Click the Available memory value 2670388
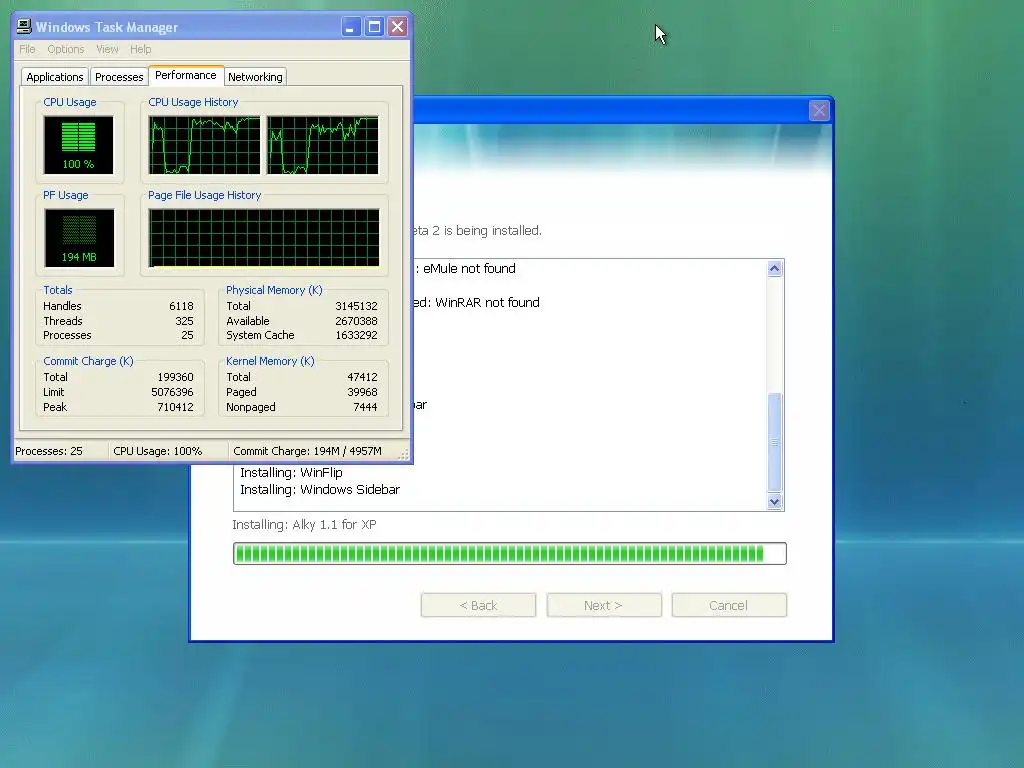This screenshot has height=768, width=1024. [x=356, y=321]
